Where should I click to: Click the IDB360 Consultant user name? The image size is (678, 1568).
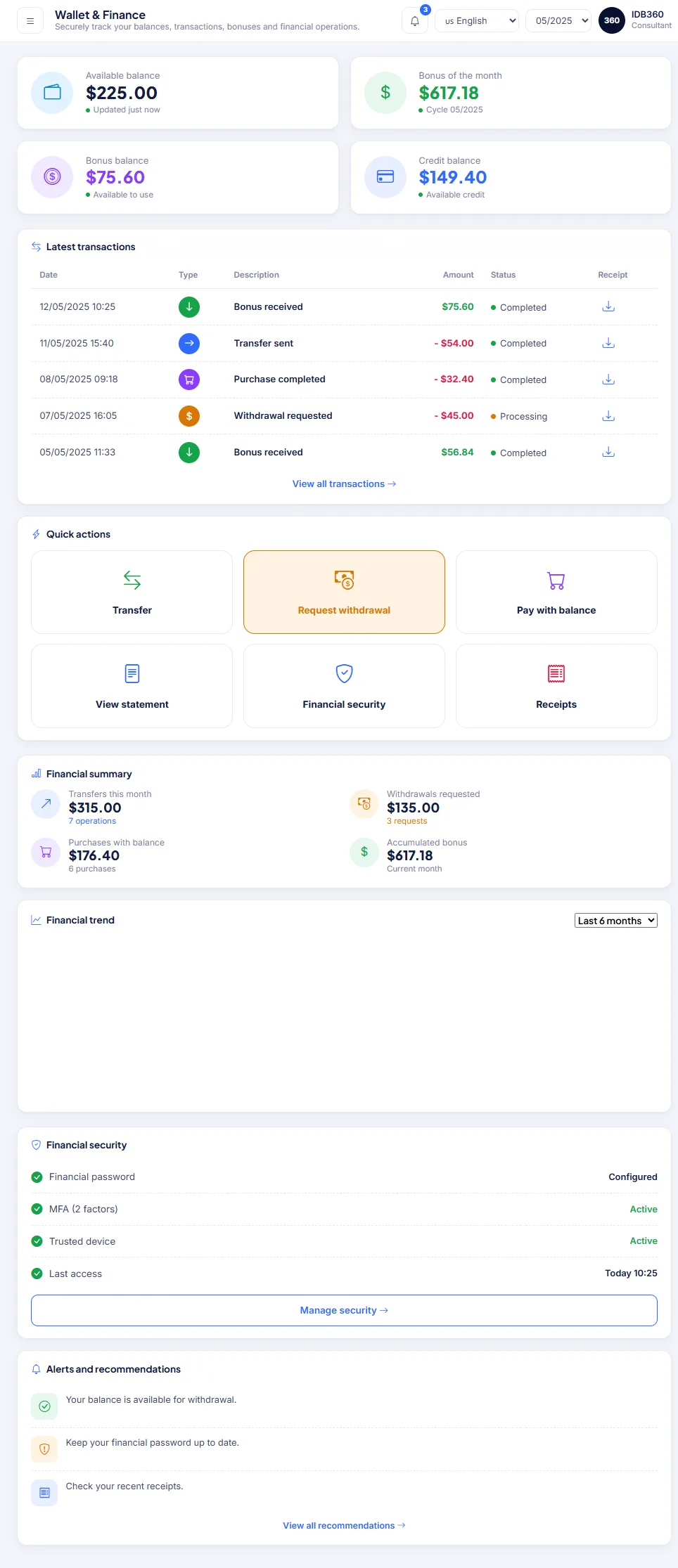click(x=651, y=20)
